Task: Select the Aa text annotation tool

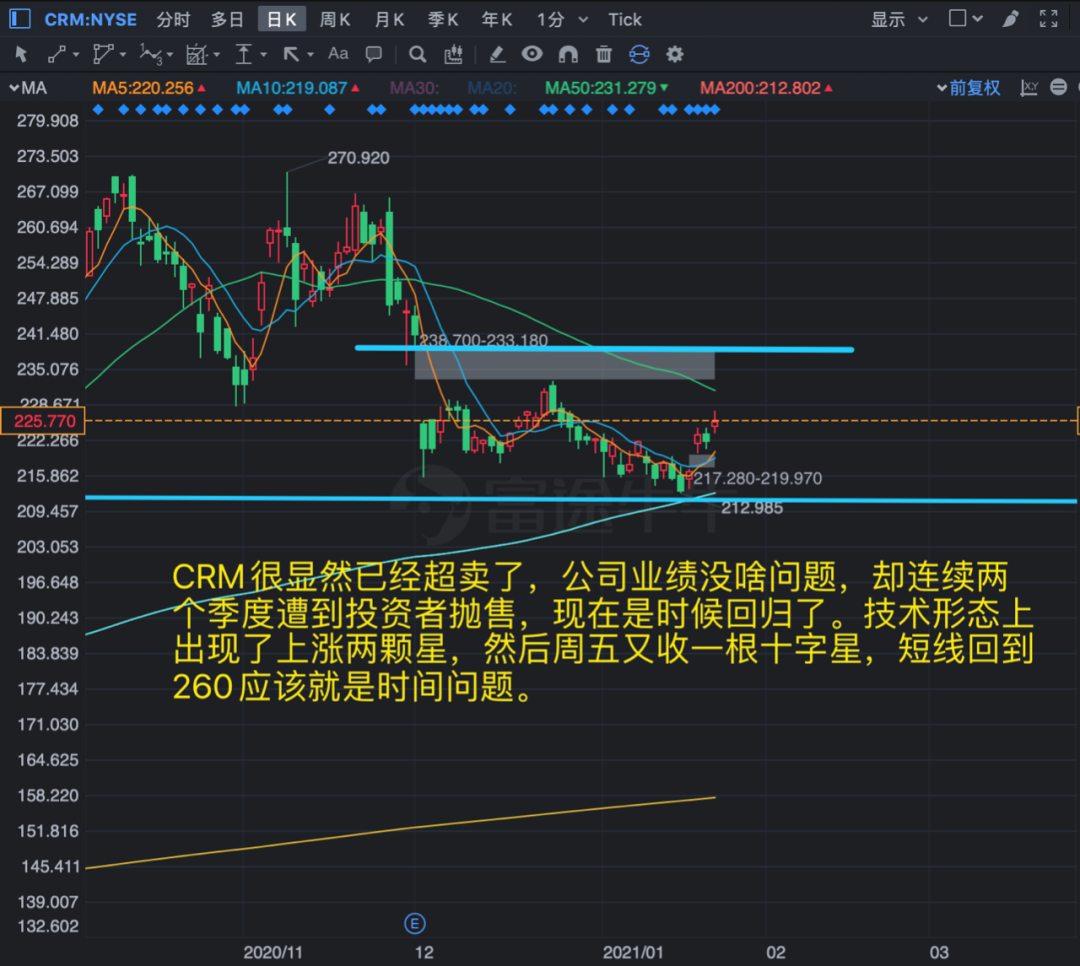Action: click(338, 53)
